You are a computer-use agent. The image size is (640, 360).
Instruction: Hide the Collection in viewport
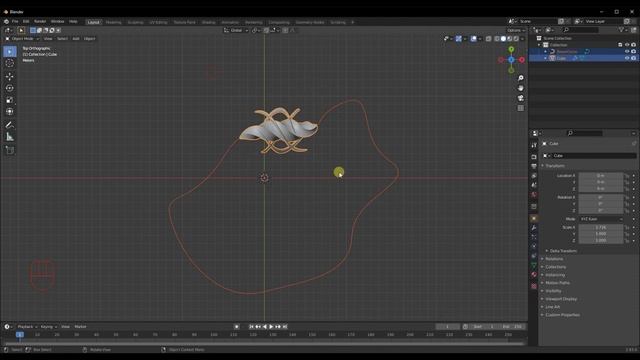(627, 45)
